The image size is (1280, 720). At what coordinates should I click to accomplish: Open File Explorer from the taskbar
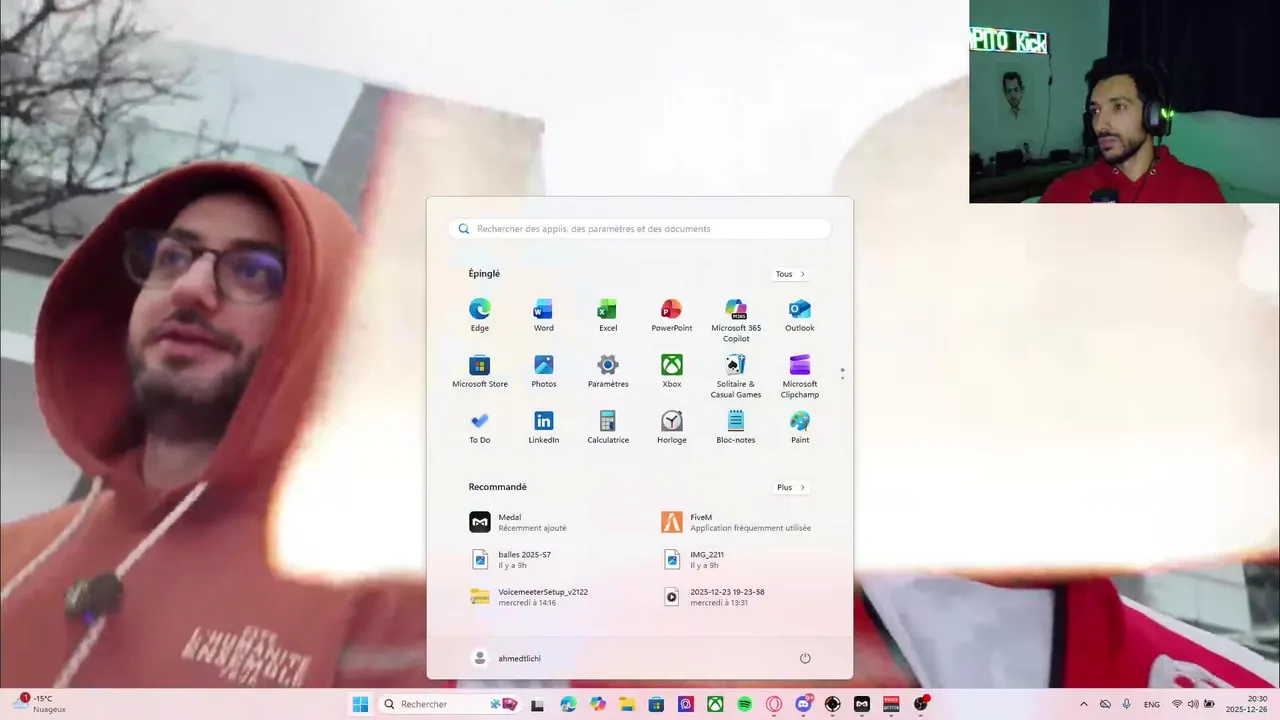[627, 704]
